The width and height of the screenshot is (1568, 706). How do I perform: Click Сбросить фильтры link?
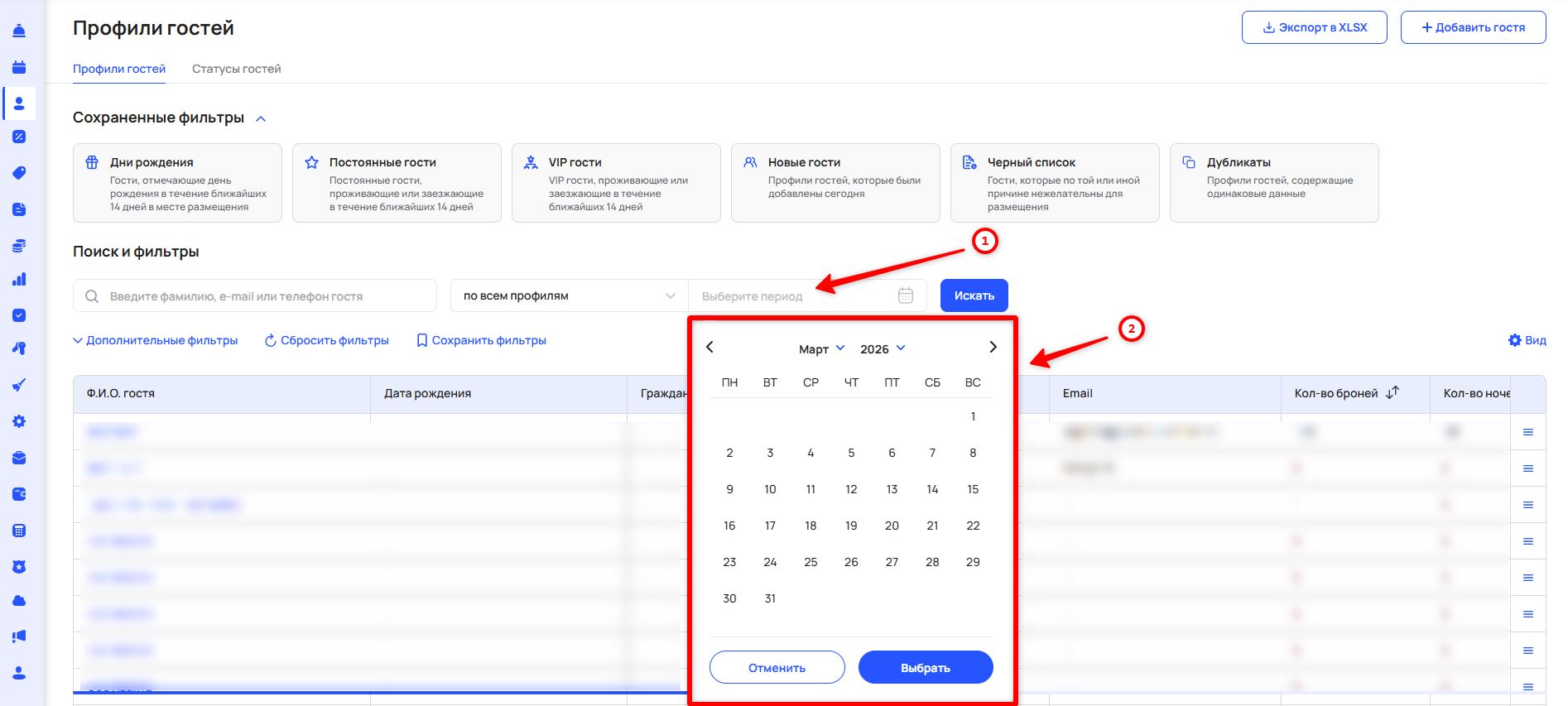(326, 340)
